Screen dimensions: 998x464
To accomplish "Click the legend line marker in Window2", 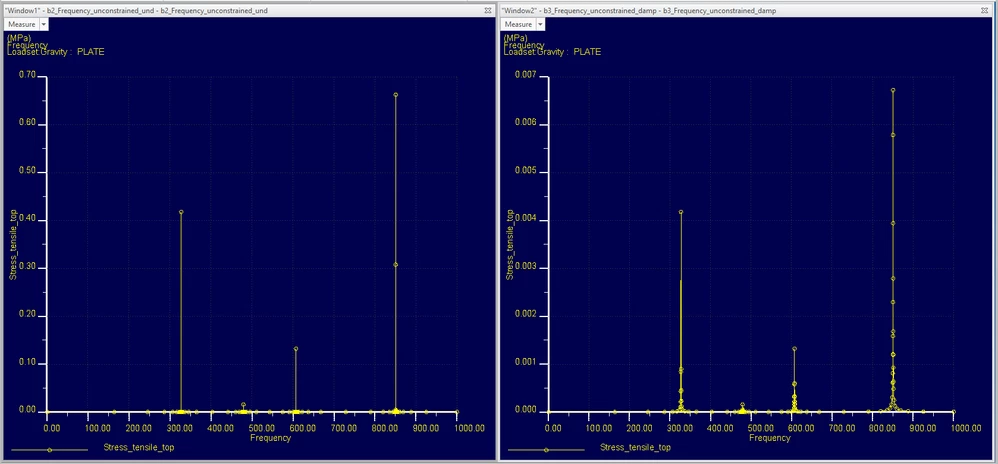I will pyautogui.click(x=546, y=450).
